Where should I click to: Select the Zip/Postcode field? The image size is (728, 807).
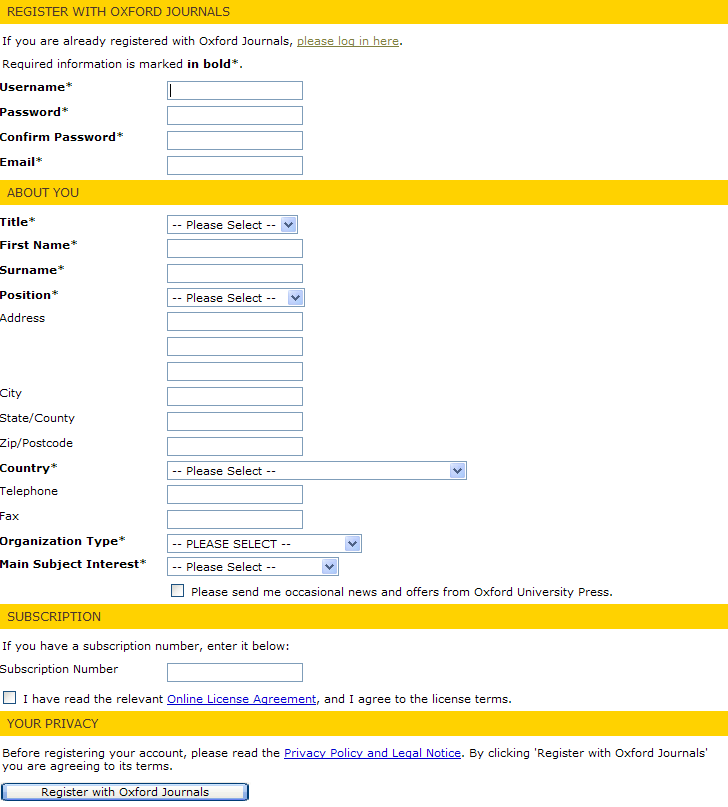click(x=235, y=446)
